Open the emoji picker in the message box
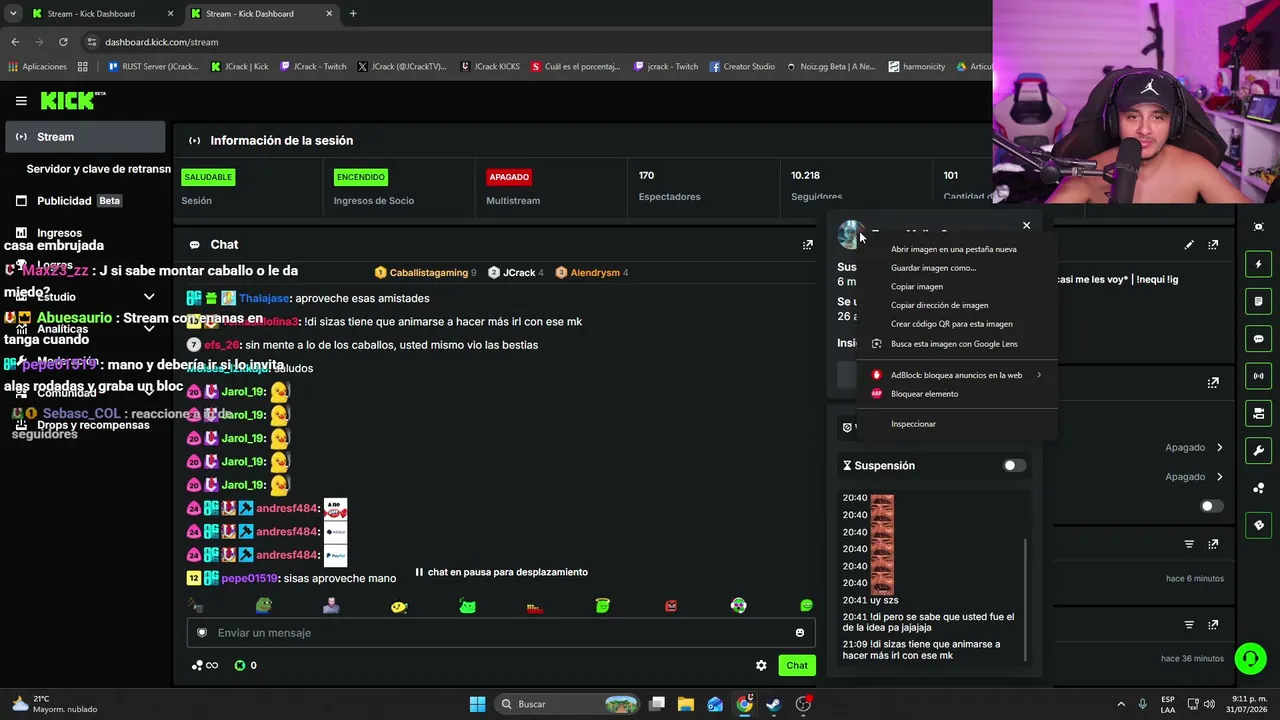This screenshot has height=720, width=1280. (x=800, y=633)
